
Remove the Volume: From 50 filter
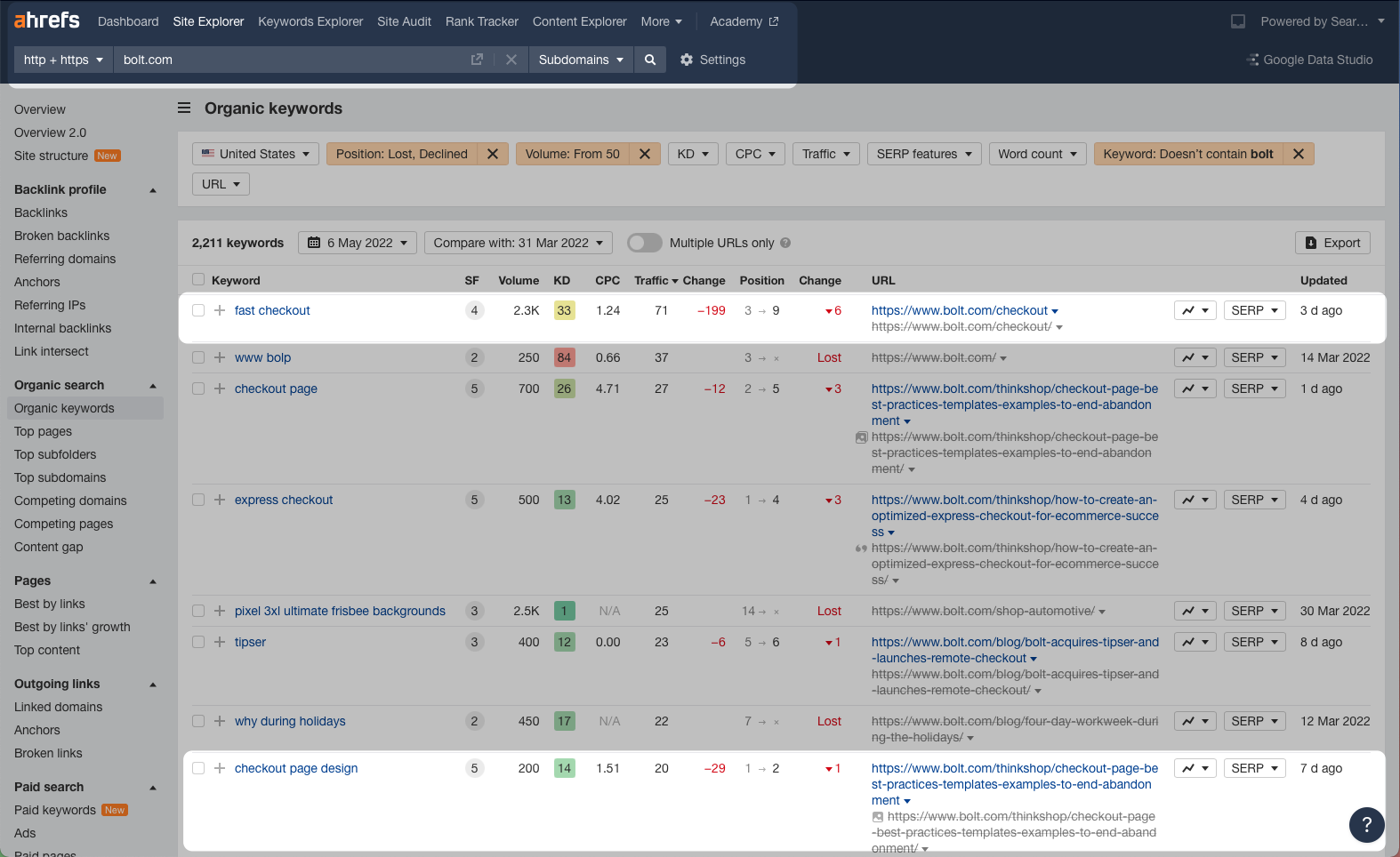click(x=645, y=154)
